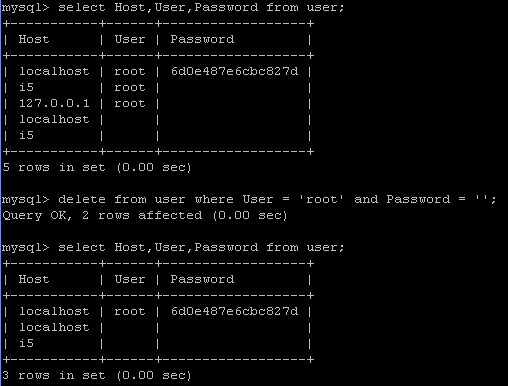Click the root user in second table
508x386 pixels.
(x=130, y=311)
